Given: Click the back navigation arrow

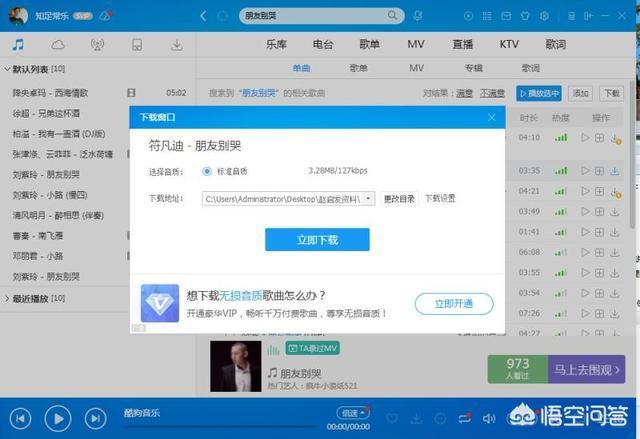Looking at the screenshot, I should 203,16.
